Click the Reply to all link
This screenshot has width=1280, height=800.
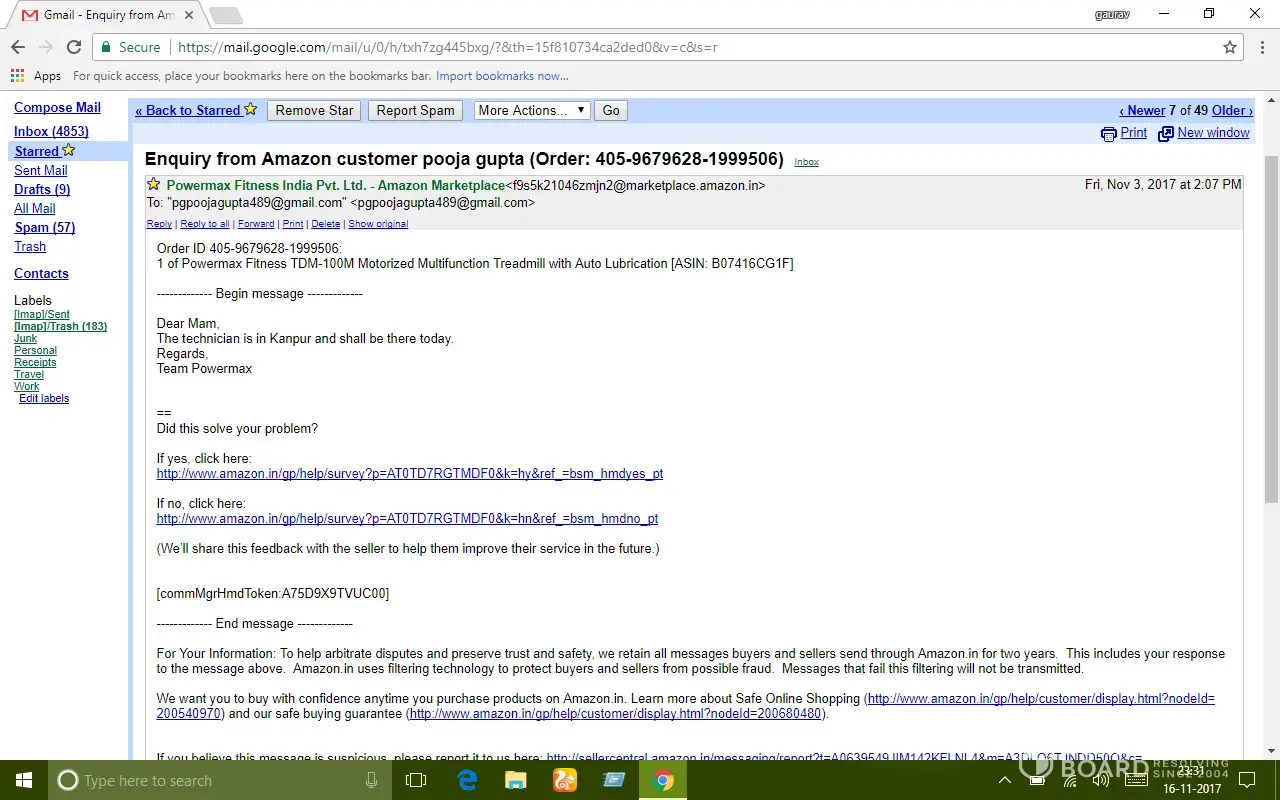[205, 224]
